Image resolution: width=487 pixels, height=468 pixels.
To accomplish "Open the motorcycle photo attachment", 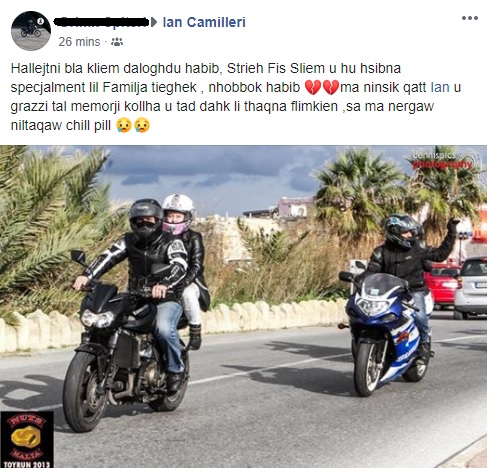I will tap(243, 306).
